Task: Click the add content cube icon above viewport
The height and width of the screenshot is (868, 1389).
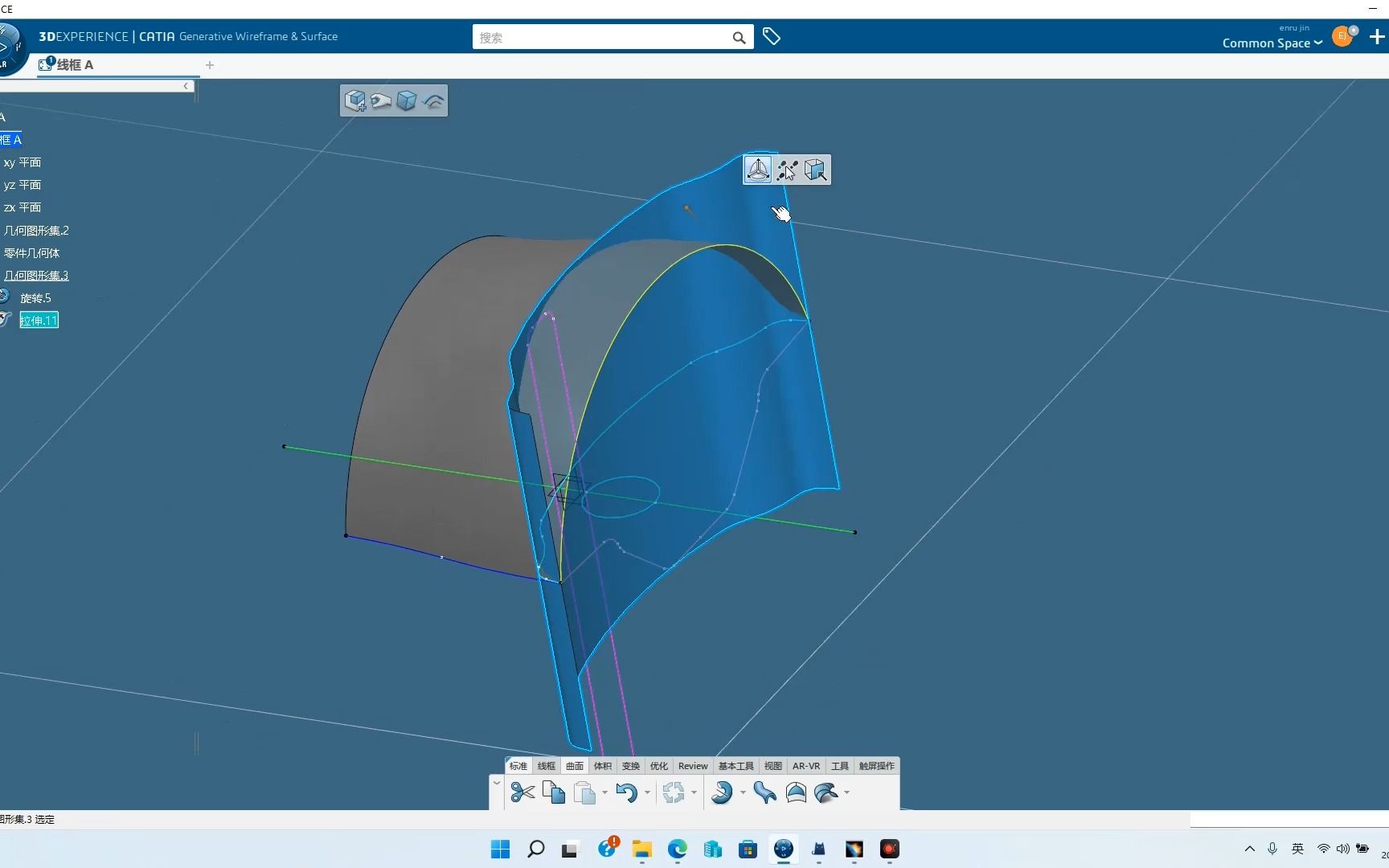Action: pos(356,100)
